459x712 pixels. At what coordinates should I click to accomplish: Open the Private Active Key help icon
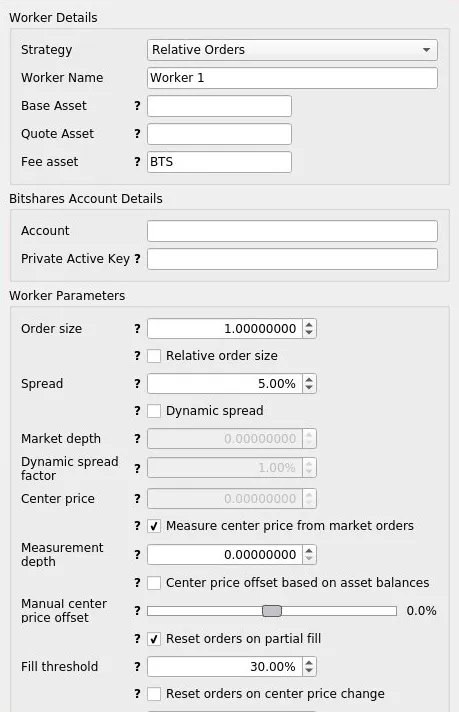[x=137, y=259]
